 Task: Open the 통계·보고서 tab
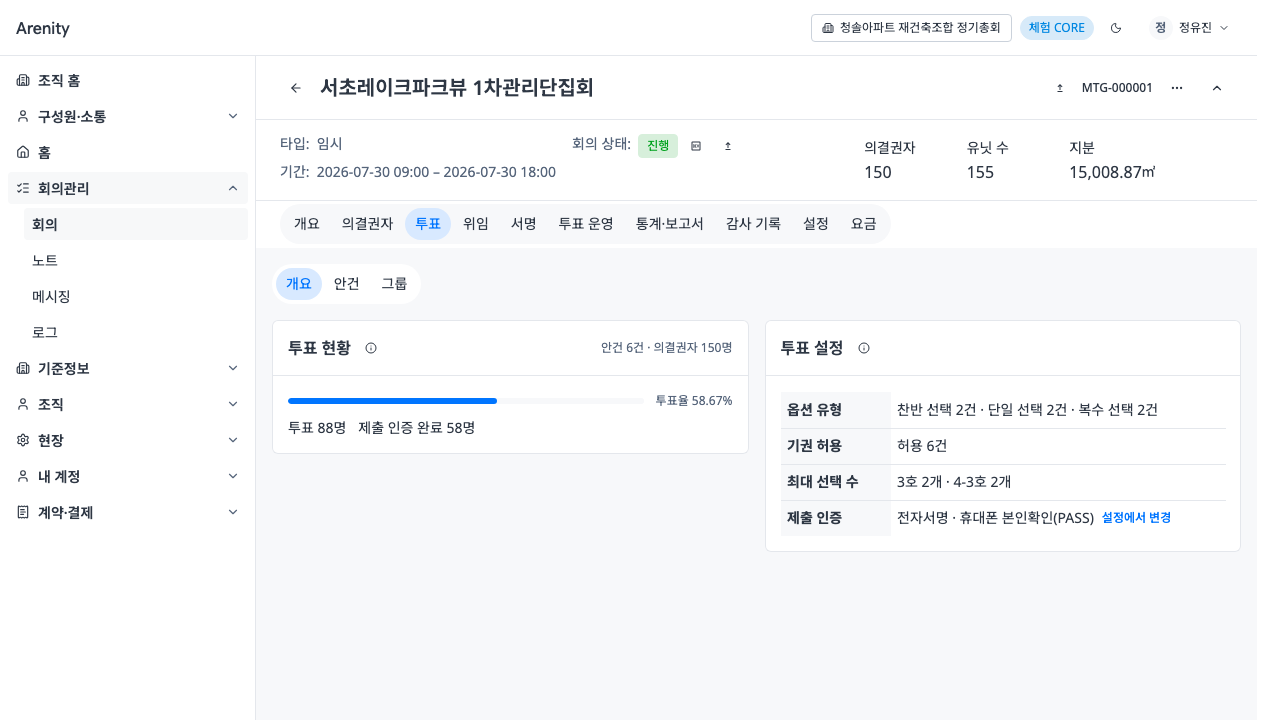pyautogui.click(x=670, y=224)
